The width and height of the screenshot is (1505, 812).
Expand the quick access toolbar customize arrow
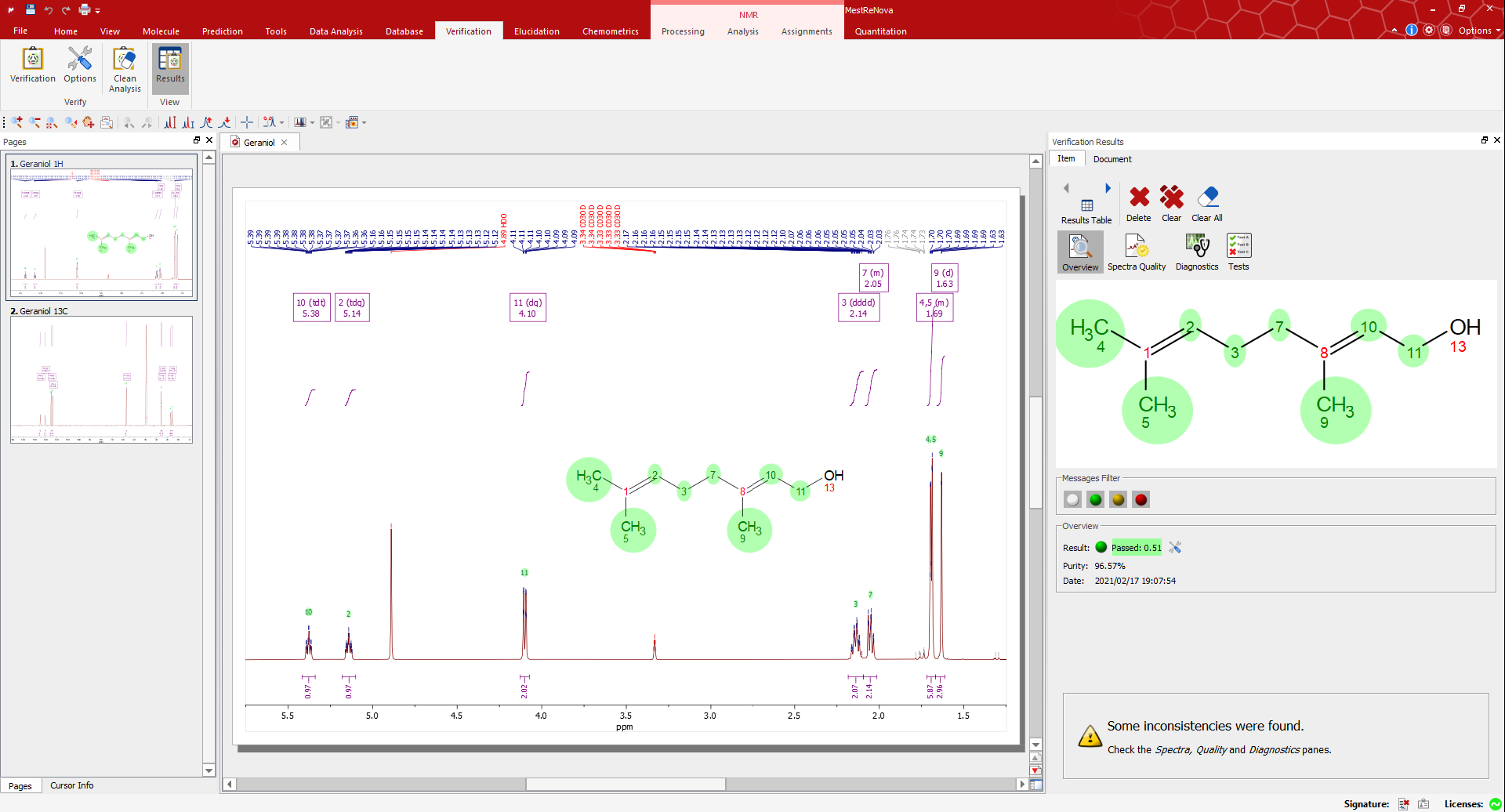[98, 11]
